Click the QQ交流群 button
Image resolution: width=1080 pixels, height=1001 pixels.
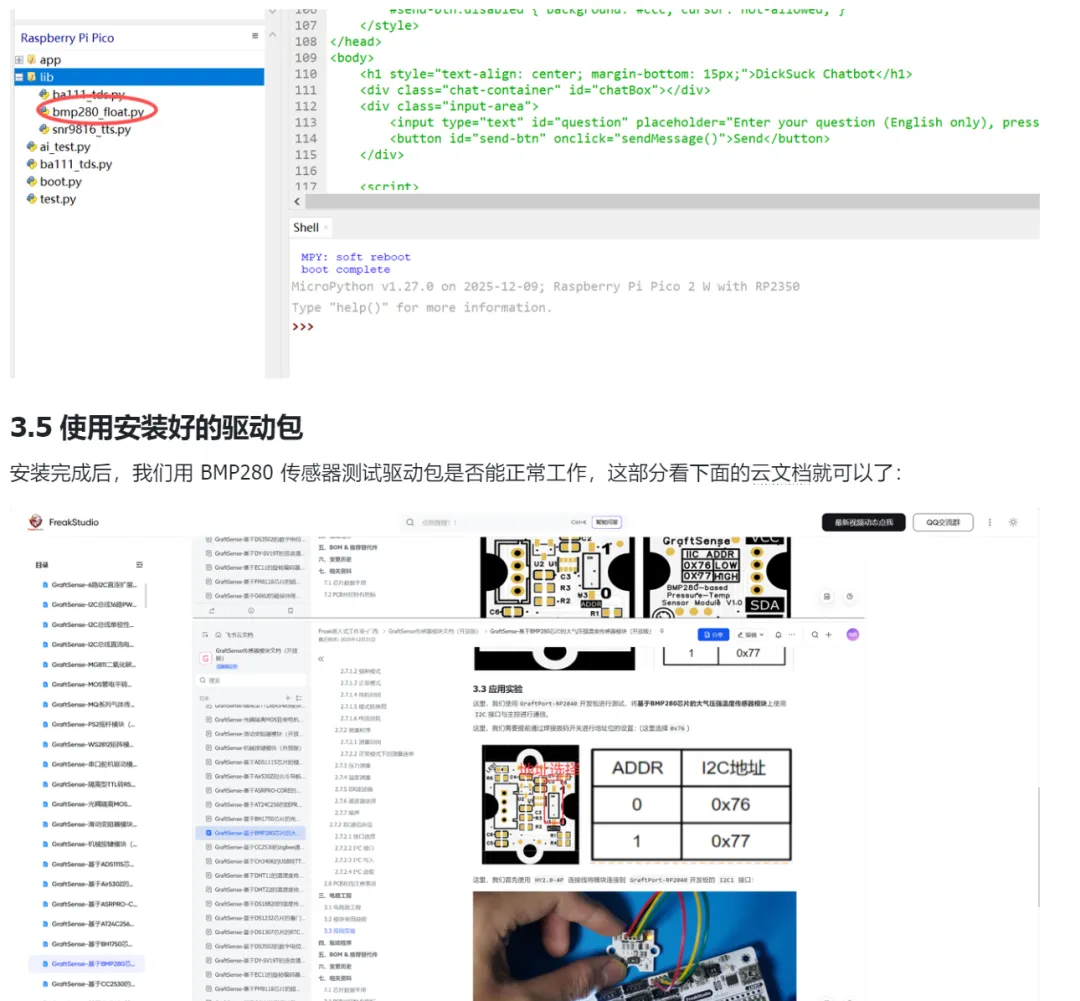943,522
